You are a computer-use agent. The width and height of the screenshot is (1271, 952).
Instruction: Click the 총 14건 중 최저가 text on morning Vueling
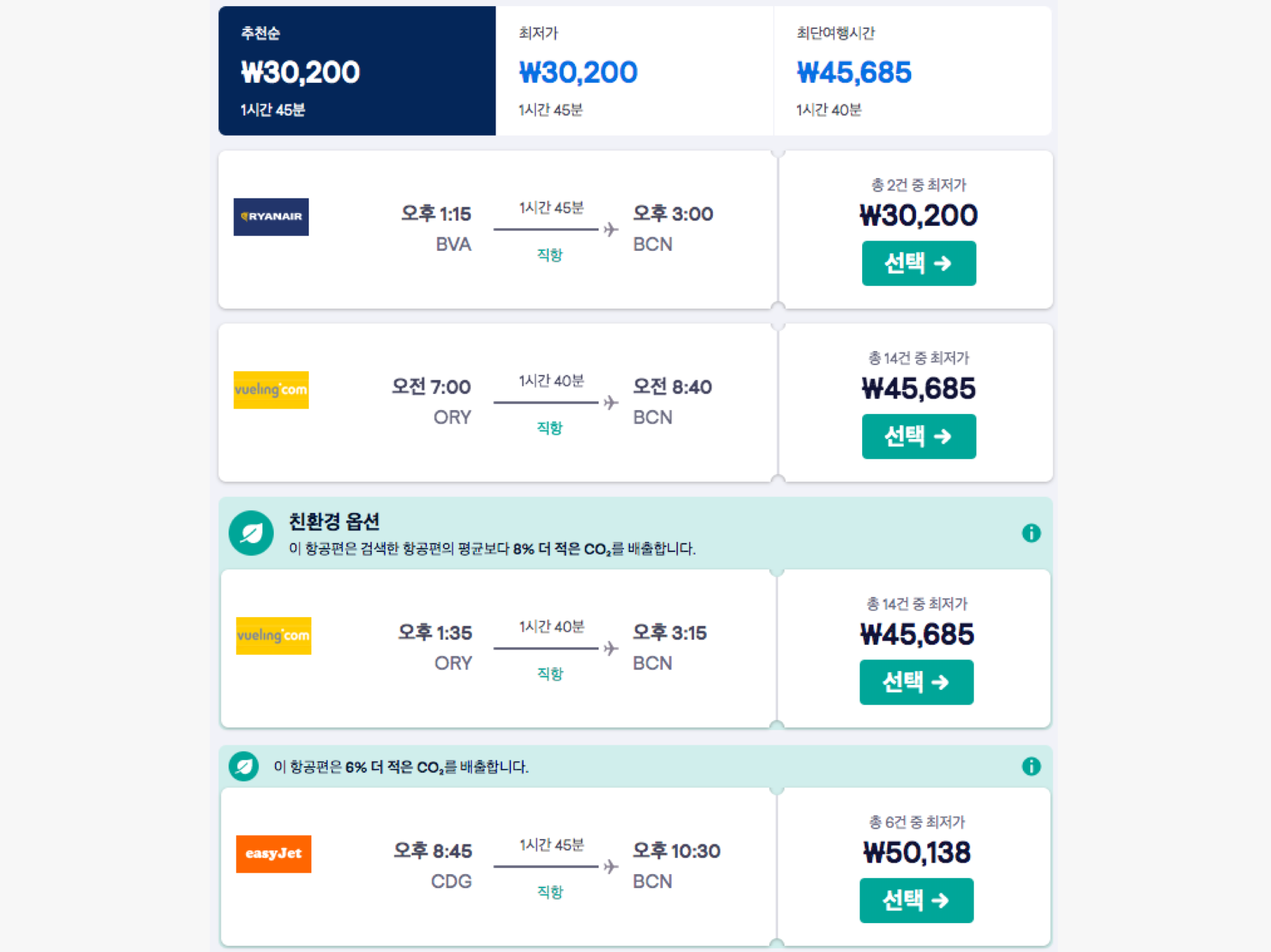(x=919, y=358)
